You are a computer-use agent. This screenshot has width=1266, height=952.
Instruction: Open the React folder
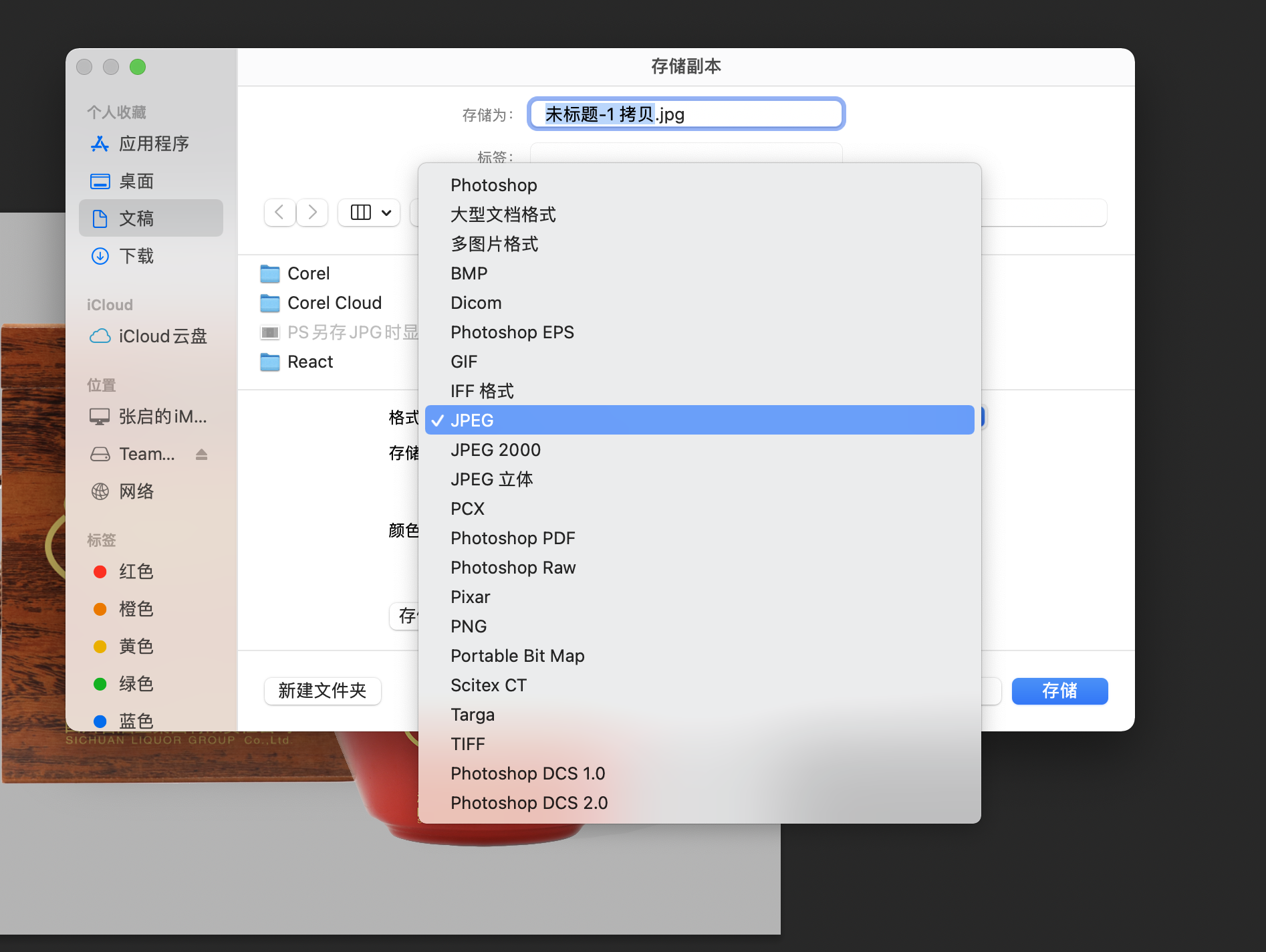309,362
